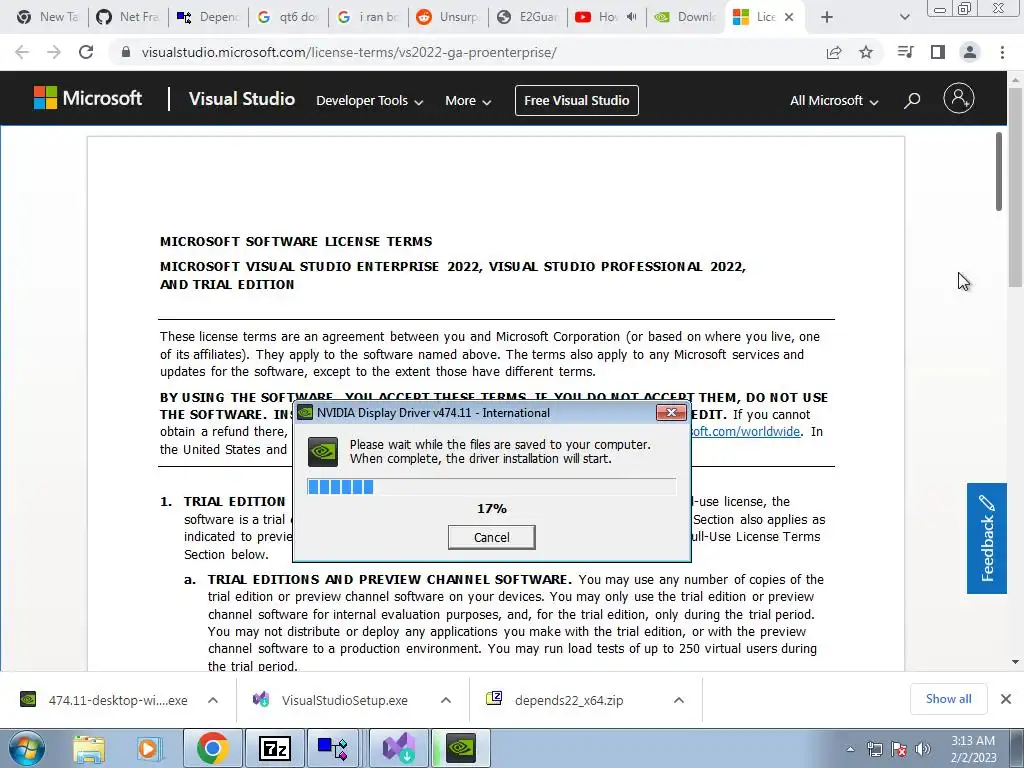The width and height of the screenshot is (1024, 768).
Task: View site information lock icon
Action: point(126,52)
